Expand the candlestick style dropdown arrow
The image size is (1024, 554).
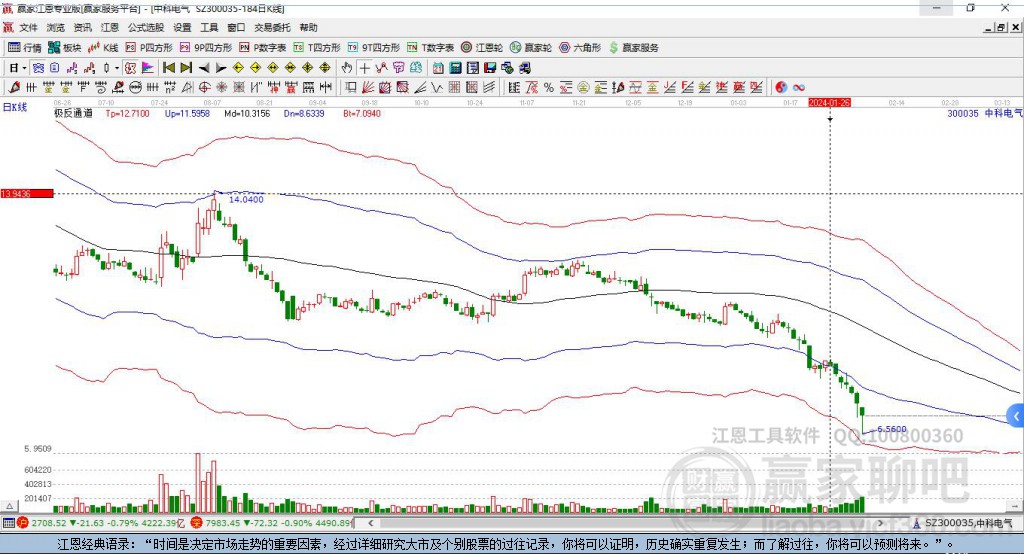pyautogui.click(x=117, y=68)
